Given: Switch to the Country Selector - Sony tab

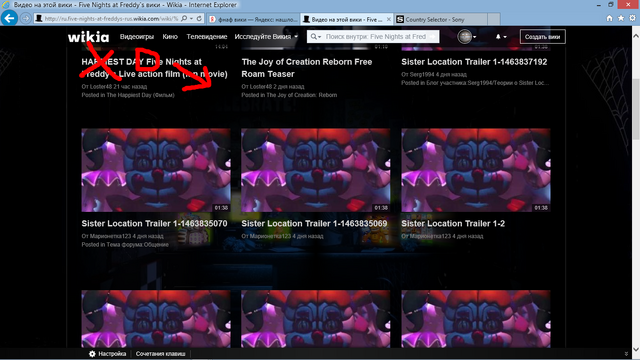Looking at the screenshot, I should 441,19.
